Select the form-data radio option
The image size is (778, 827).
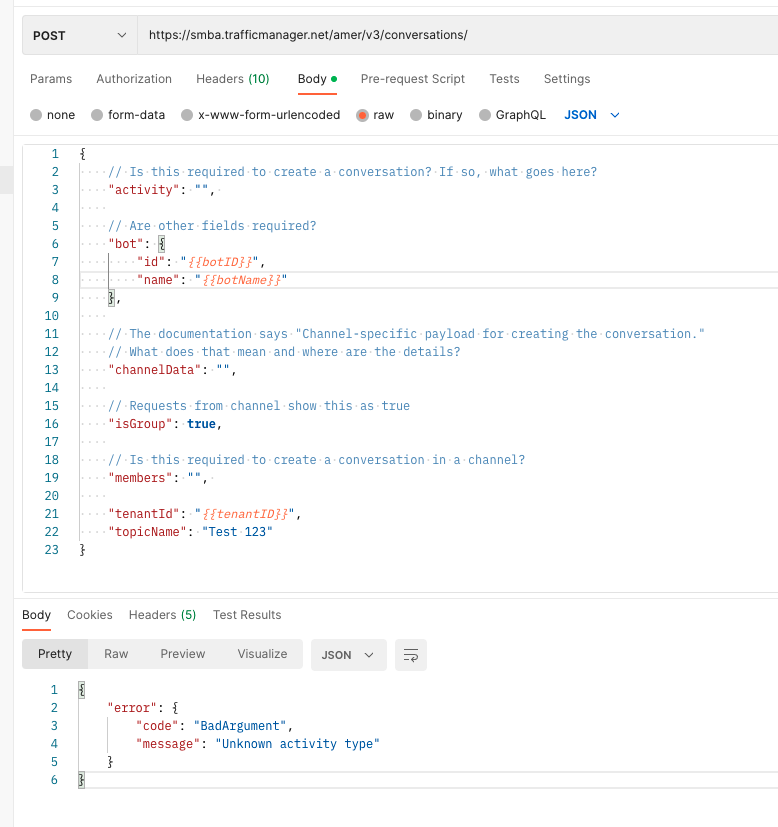coord(97,115)
